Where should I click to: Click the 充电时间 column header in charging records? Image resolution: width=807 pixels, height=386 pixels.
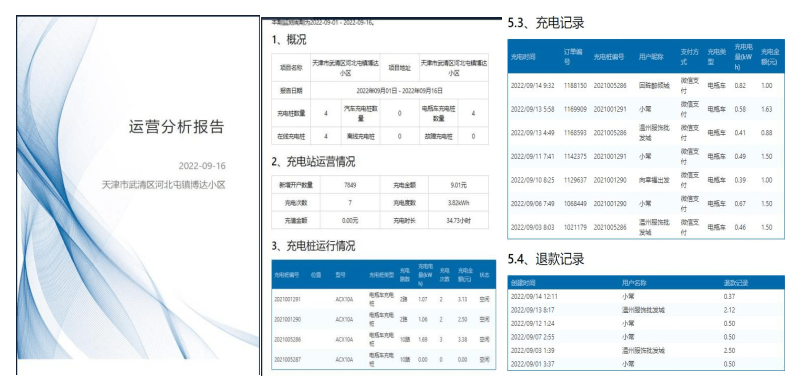pos(523,57)
